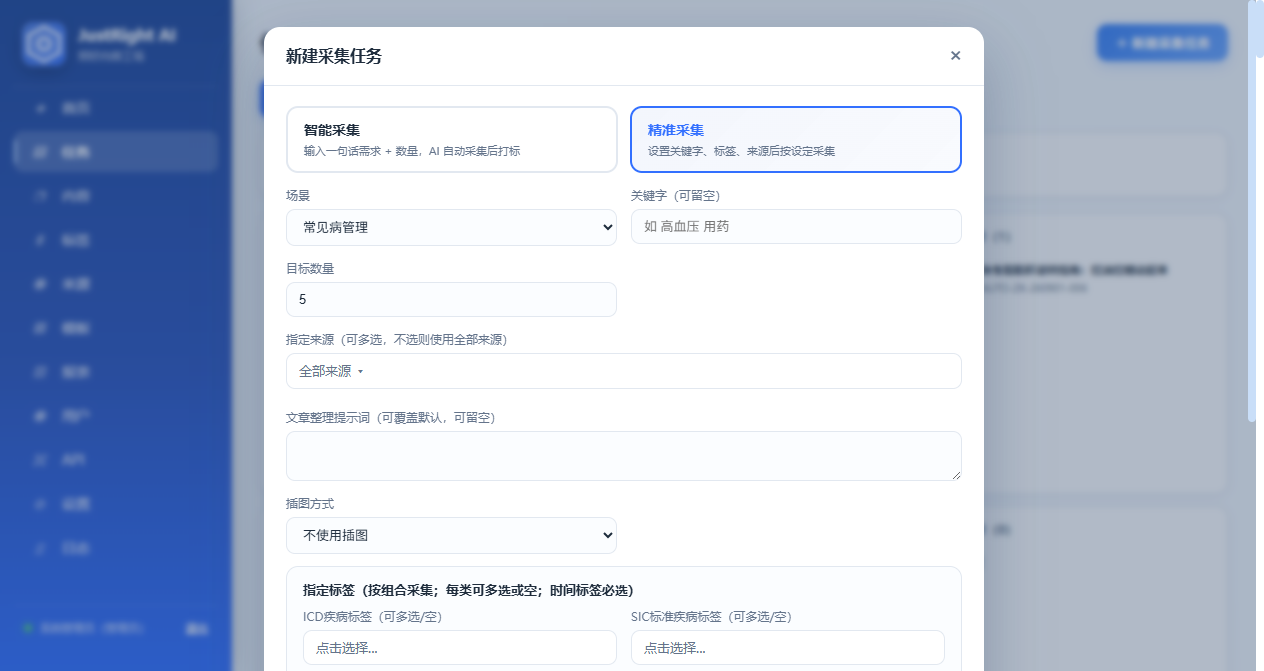1264x671 pixels.
Task: Open the ICD疾病标签 tag selector
Action: pos(460,648)
